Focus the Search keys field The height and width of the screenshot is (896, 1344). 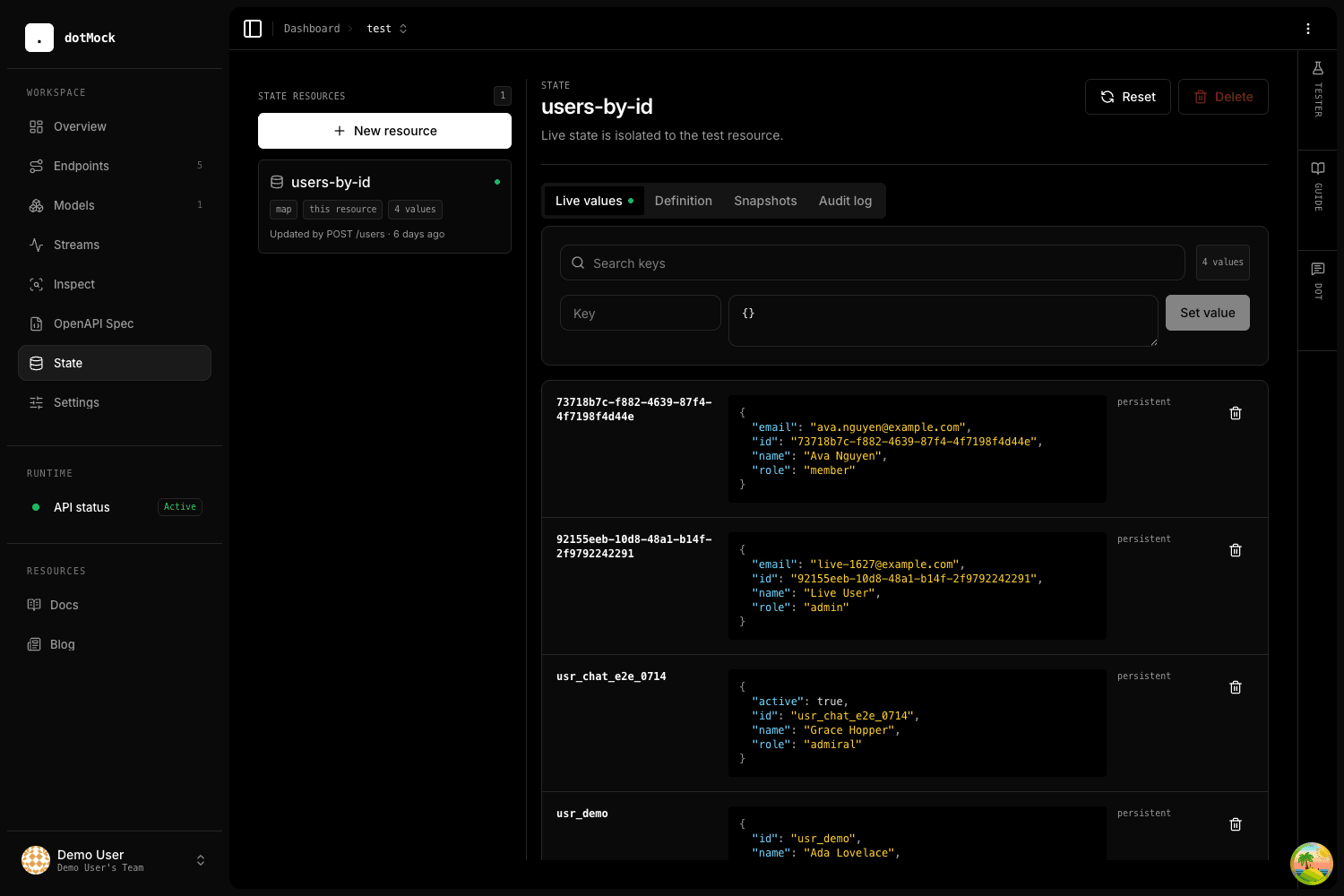pyautogui.click(x=873, y=263)
